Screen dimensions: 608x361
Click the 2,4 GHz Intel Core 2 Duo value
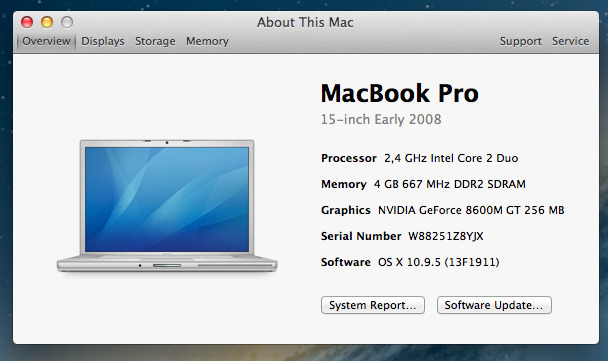(x=451, y=158)
